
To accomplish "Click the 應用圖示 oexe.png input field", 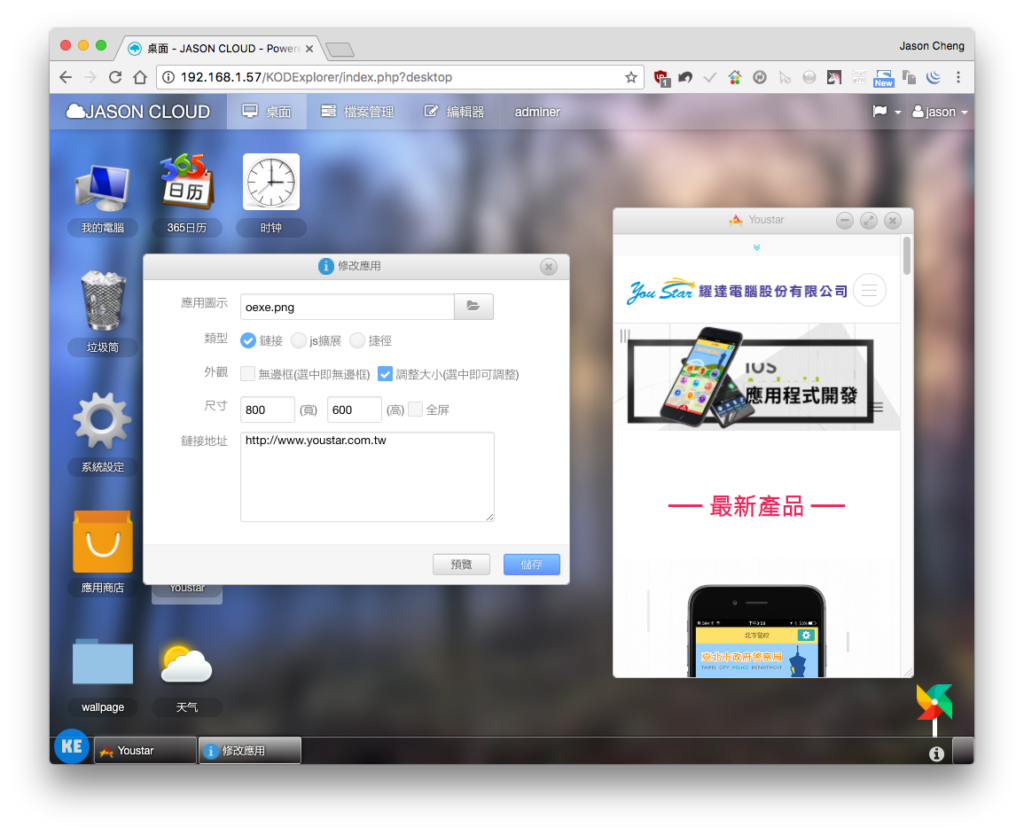I will point(347,306).
